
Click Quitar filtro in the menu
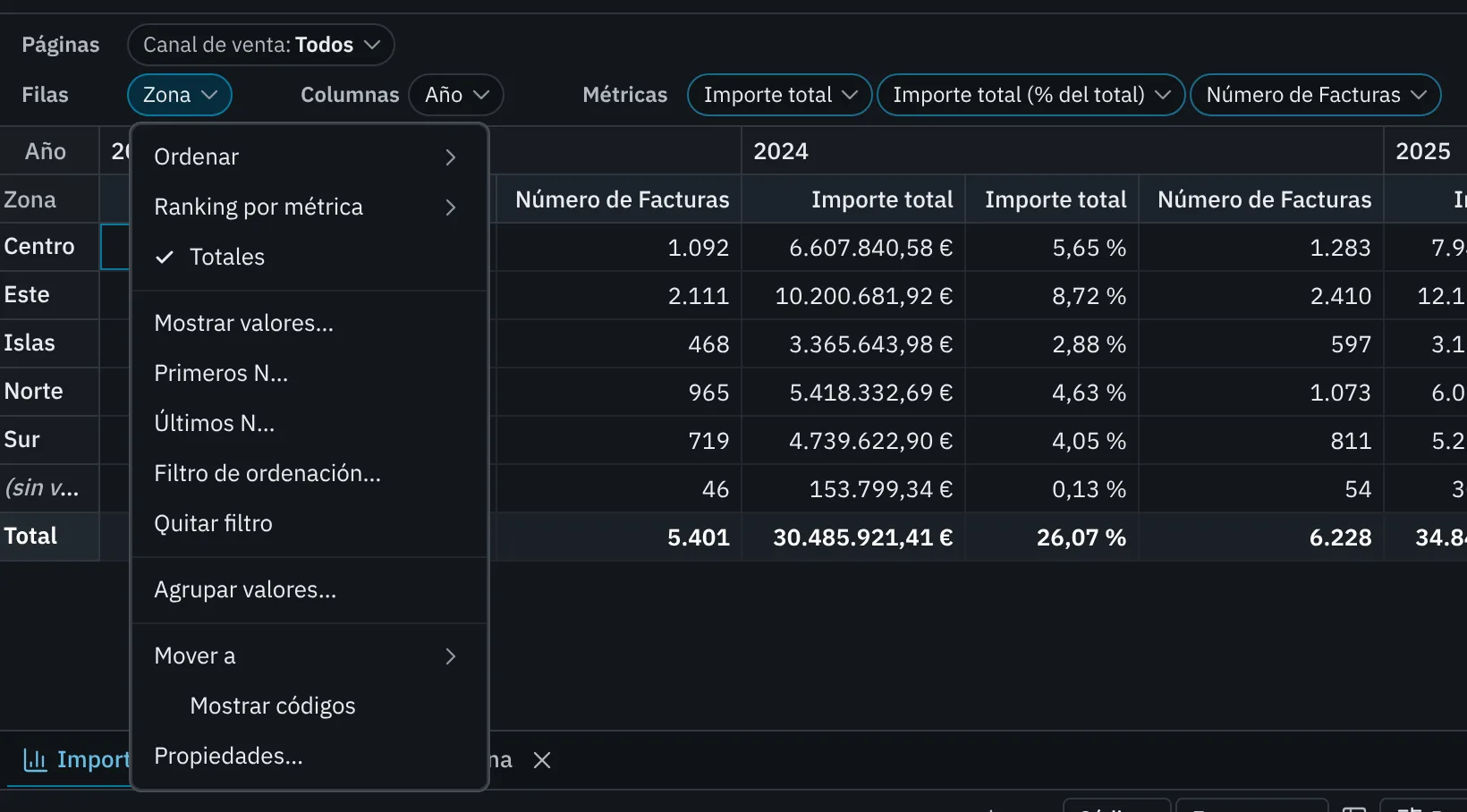[309, 524]
